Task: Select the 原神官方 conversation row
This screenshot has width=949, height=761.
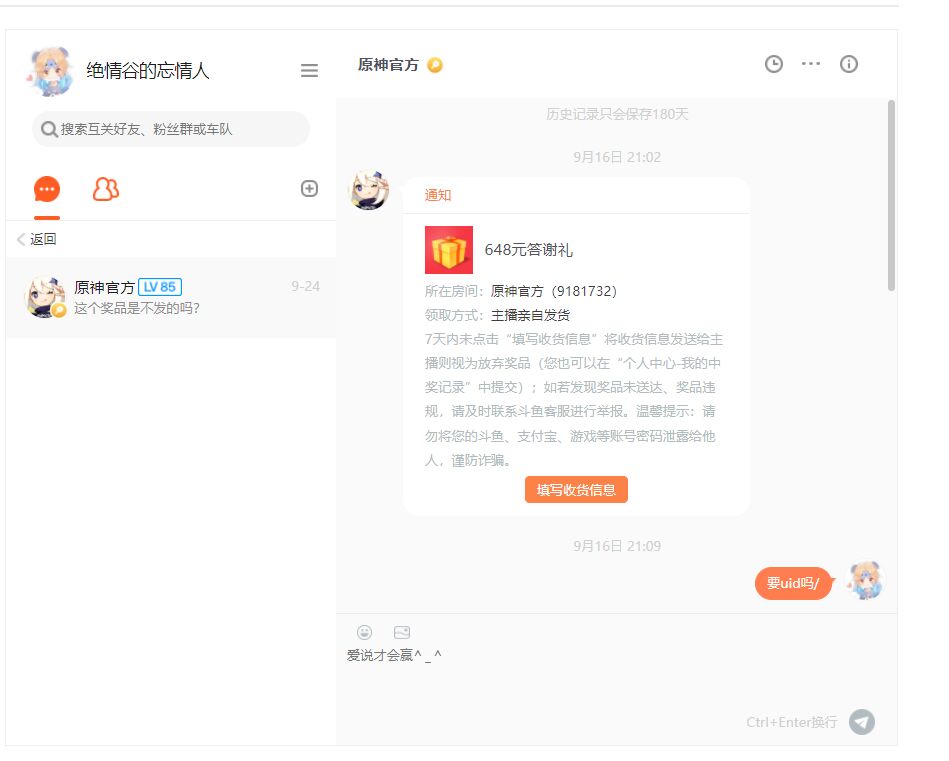Action: 171,297
